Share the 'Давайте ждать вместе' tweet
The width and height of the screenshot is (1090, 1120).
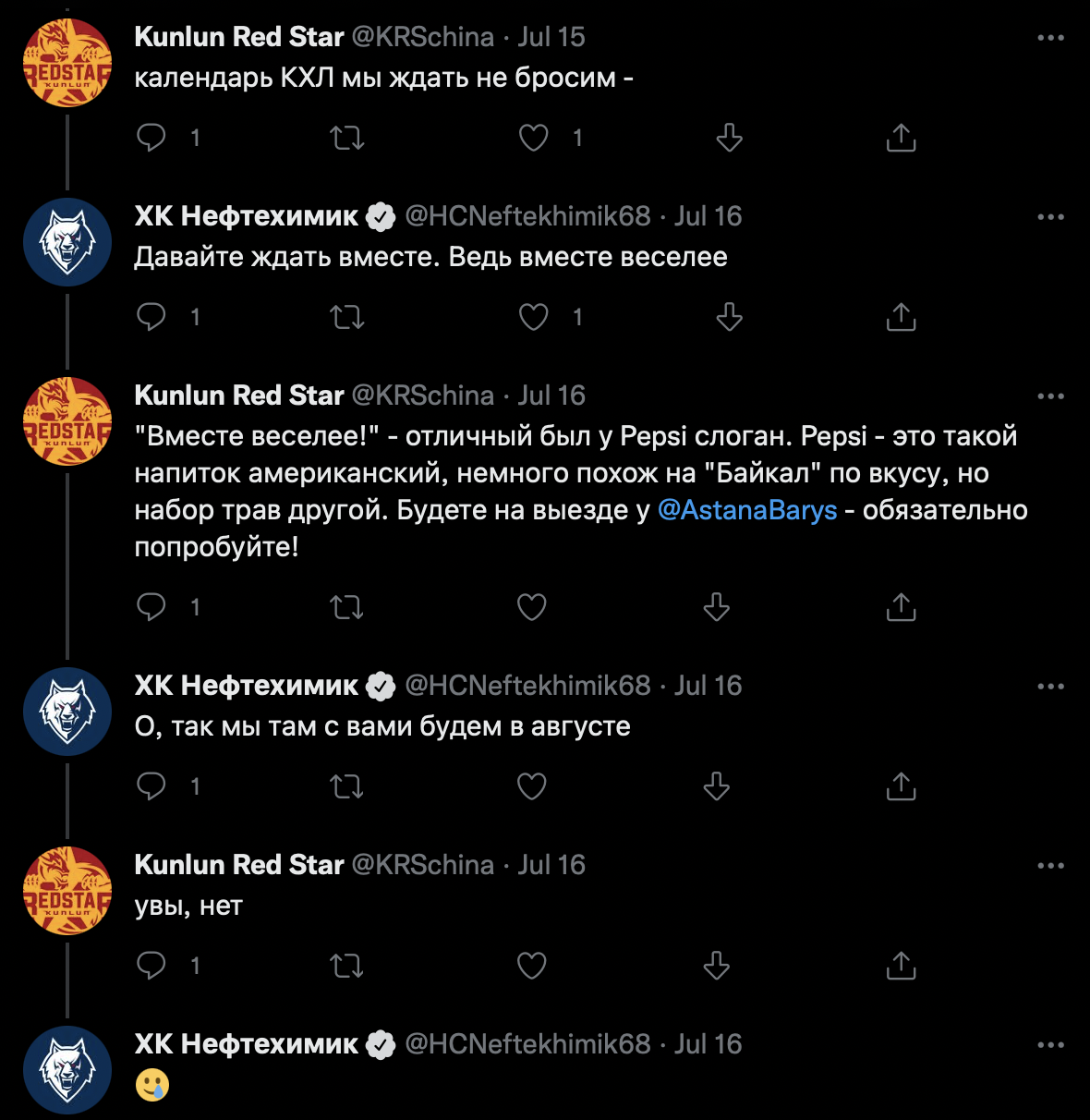(x=901, y=317)
